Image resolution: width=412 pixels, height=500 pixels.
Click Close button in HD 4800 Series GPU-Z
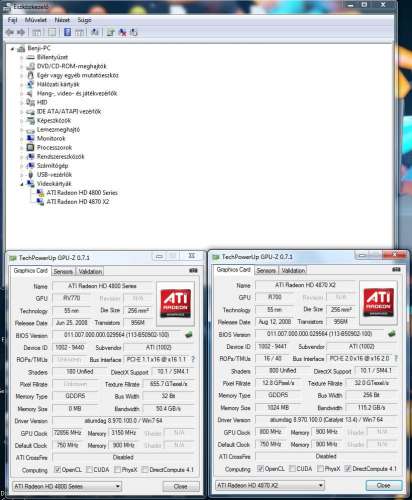(181, 486)
